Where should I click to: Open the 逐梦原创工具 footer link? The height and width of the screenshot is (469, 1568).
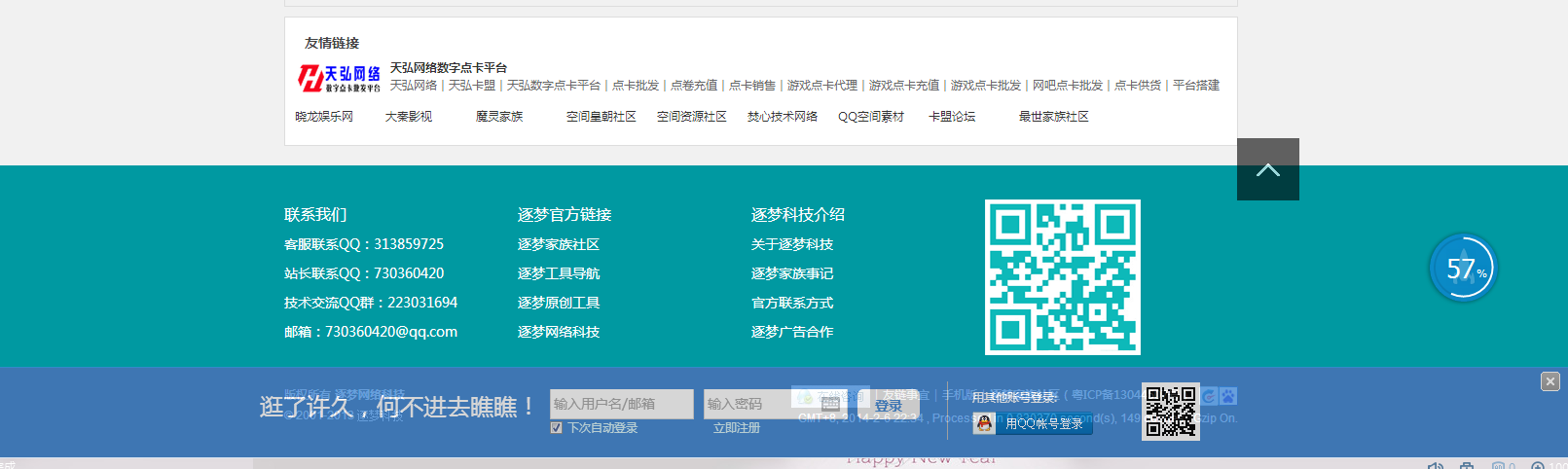coord(559,303)
